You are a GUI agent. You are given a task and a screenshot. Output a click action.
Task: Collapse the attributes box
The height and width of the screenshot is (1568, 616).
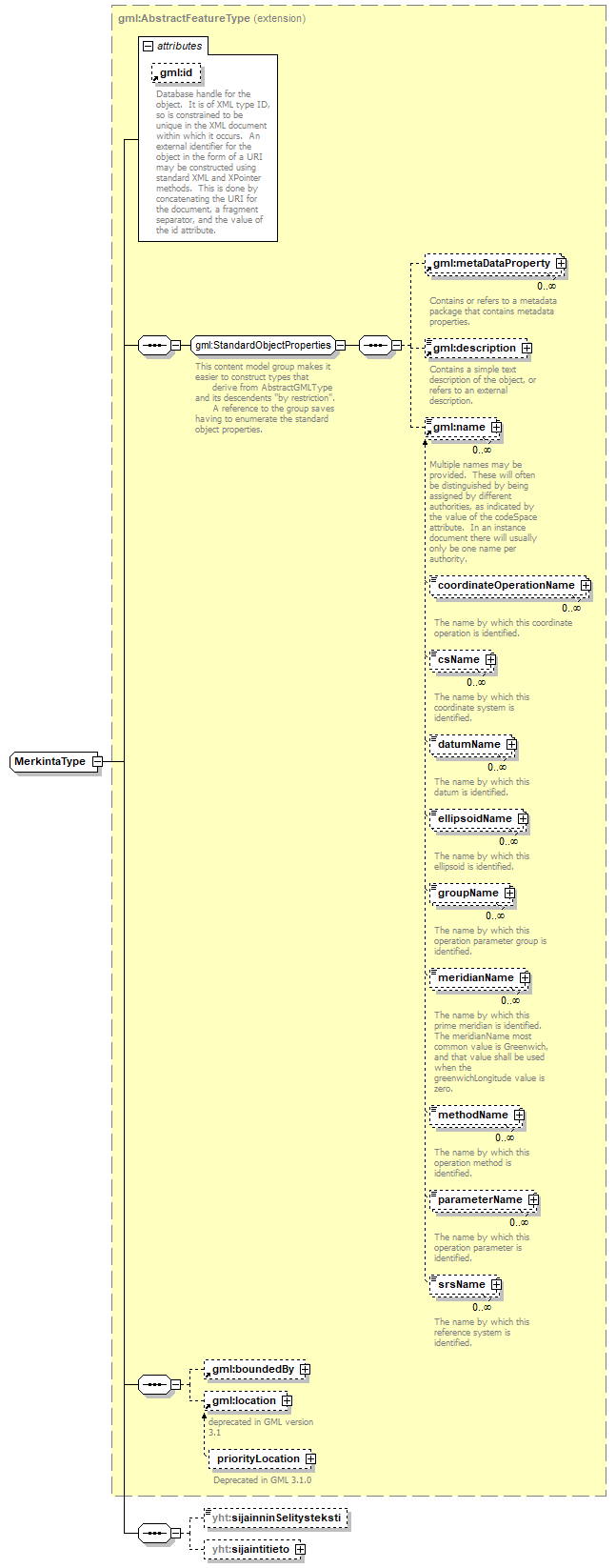coord(148,46)
